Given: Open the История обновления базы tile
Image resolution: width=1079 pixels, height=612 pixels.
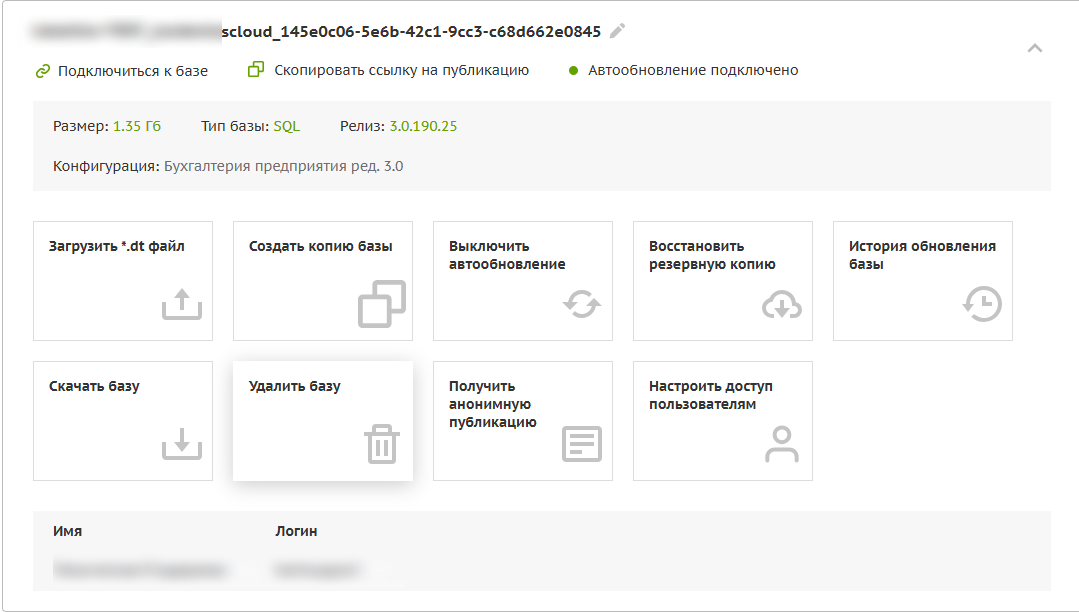Looking at the screenshot, I should click(922, 280).
